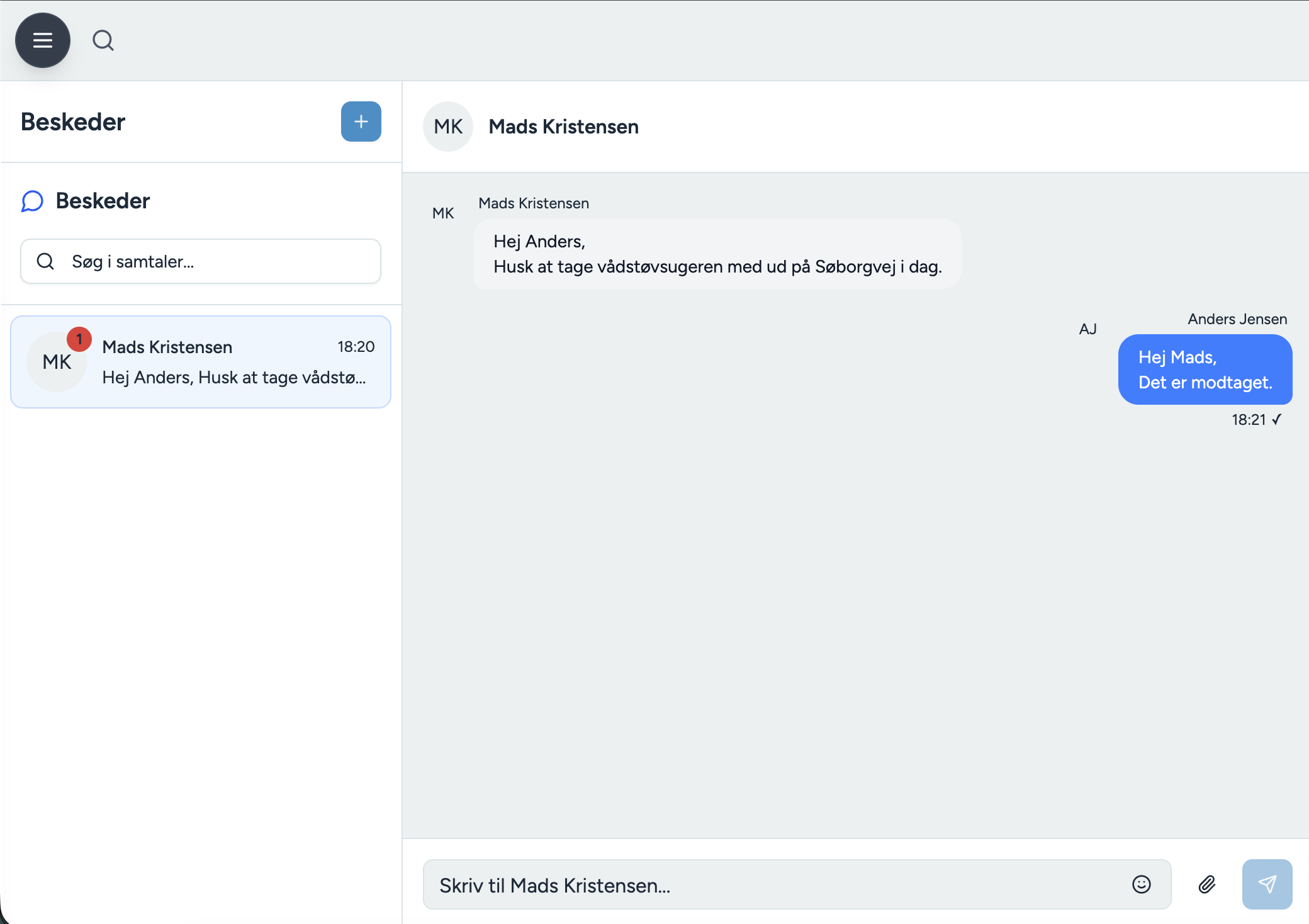Image resolution: width=1309 pixels, height=924 pixels.
Task: Send the message with the paper plane icon
Action: tap(1267, 884)
